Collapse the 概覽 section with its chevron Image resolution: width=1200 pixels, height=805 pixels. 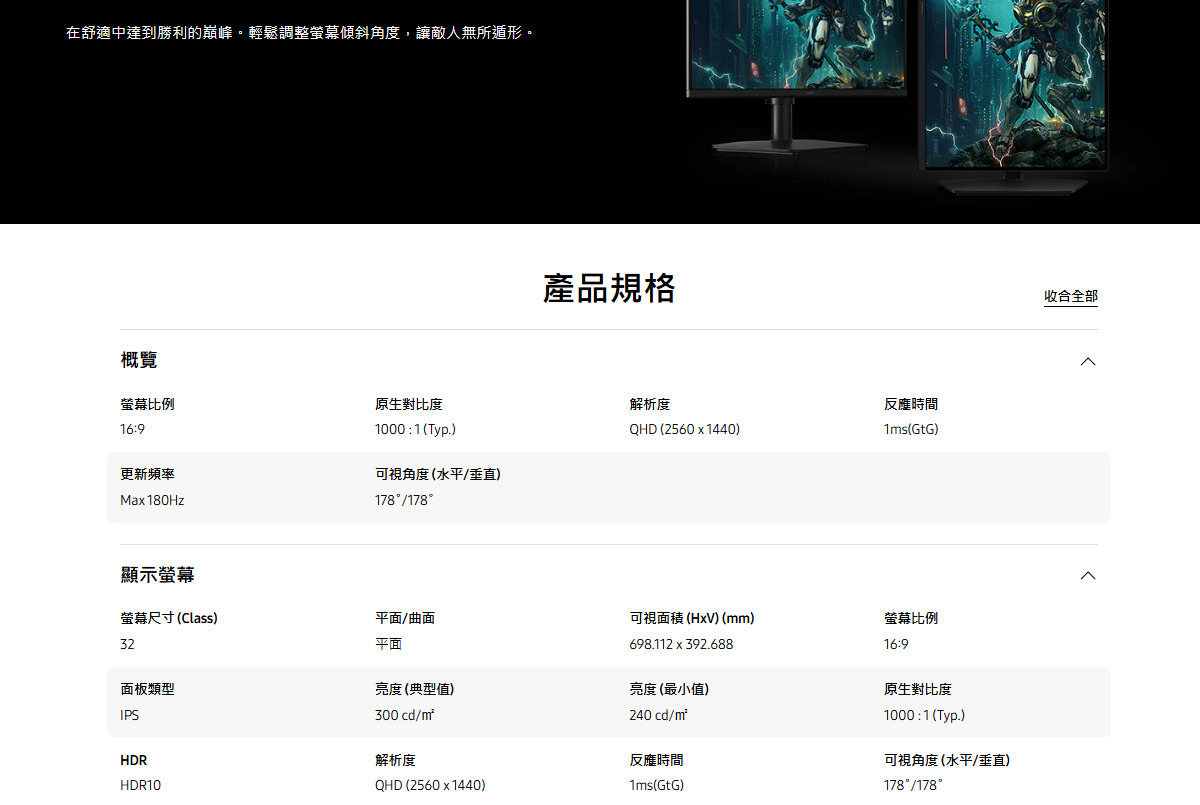point(1088,361)
